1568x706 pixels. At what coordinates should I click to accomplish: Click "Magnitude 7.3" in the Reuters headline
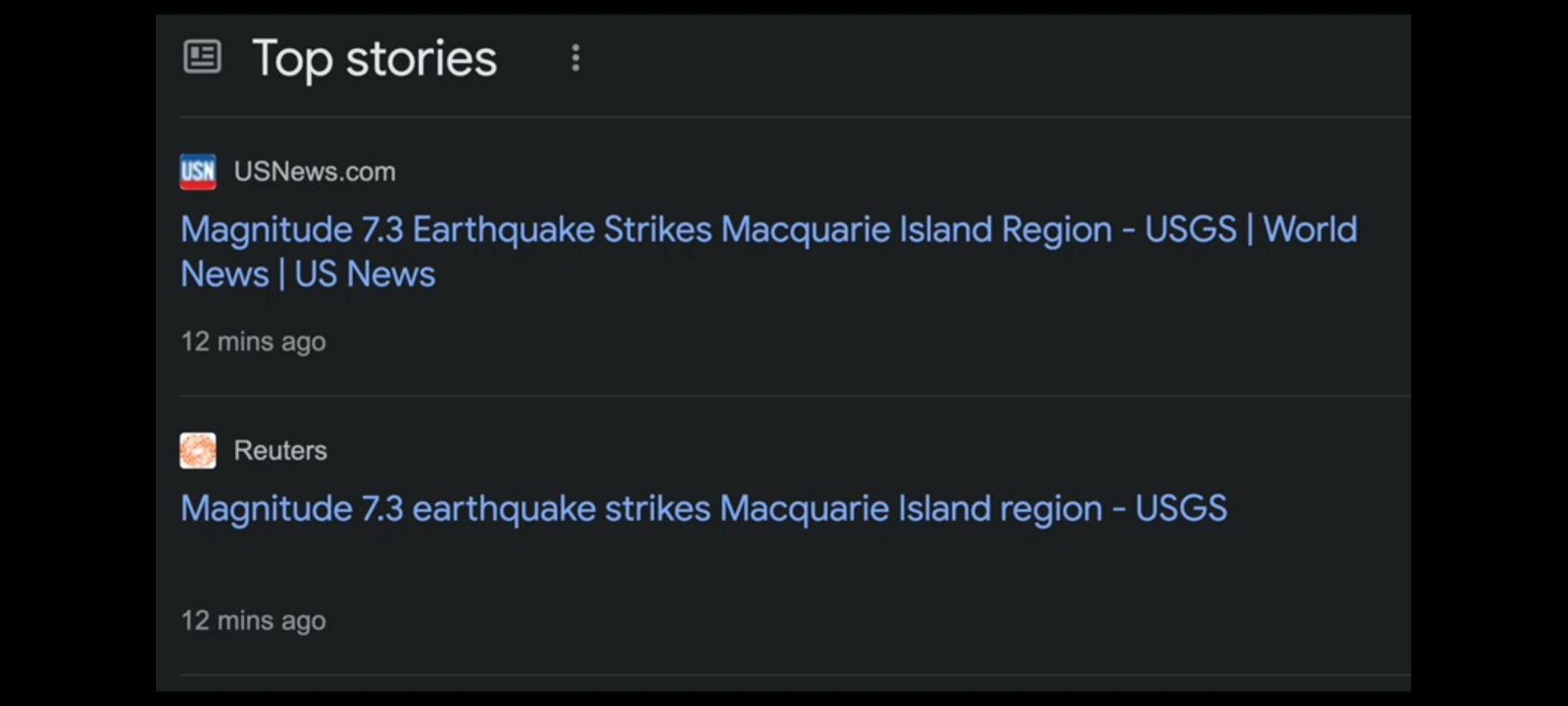point(292,509)
